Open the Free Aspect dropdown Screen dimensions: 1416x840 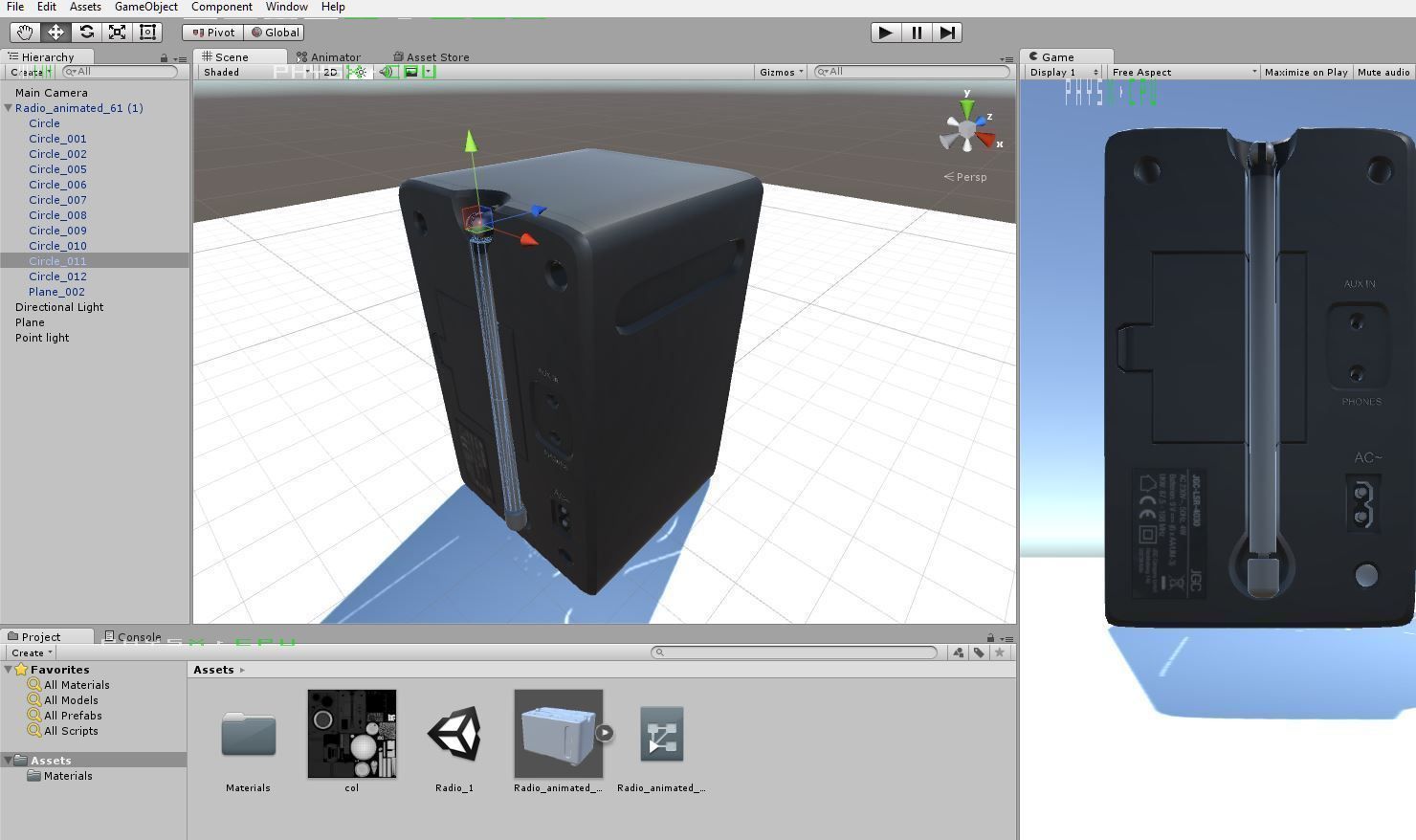point(1182,72)
